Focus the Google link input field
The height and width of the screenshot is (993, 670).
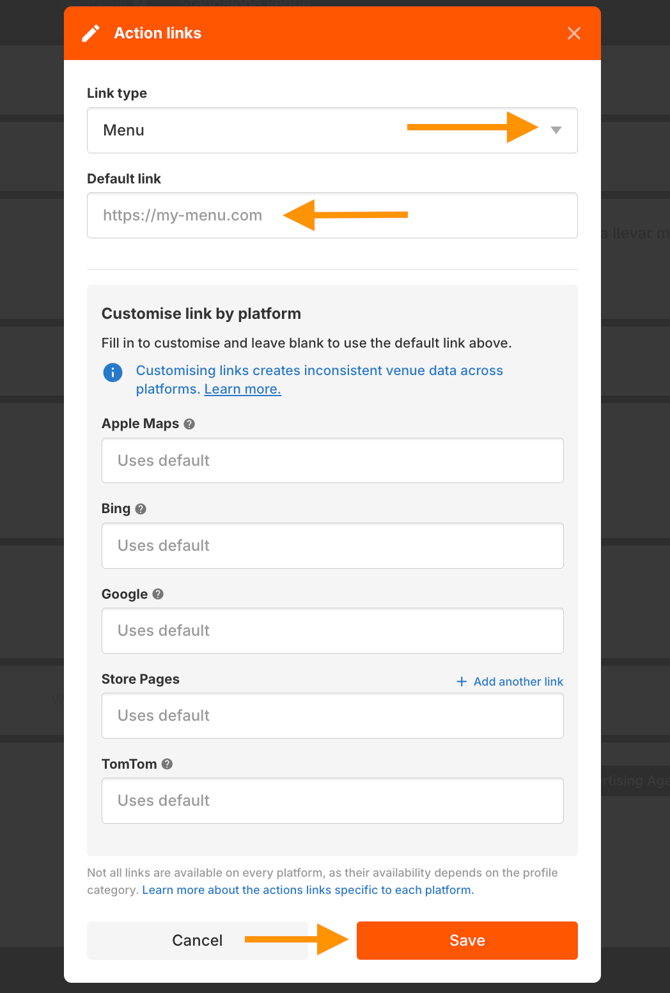[x=332, y=631]
